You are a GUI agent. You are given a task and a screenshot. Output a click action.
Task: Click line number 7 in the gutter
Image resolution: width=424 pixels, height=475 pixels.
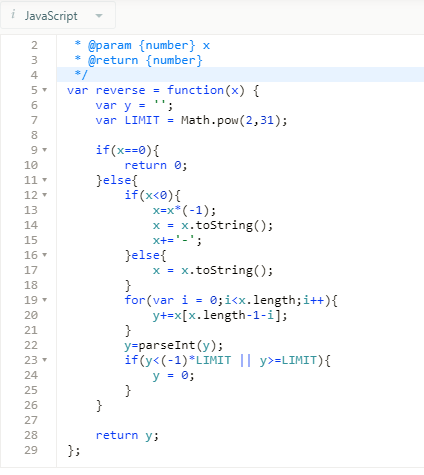[34, 120]
